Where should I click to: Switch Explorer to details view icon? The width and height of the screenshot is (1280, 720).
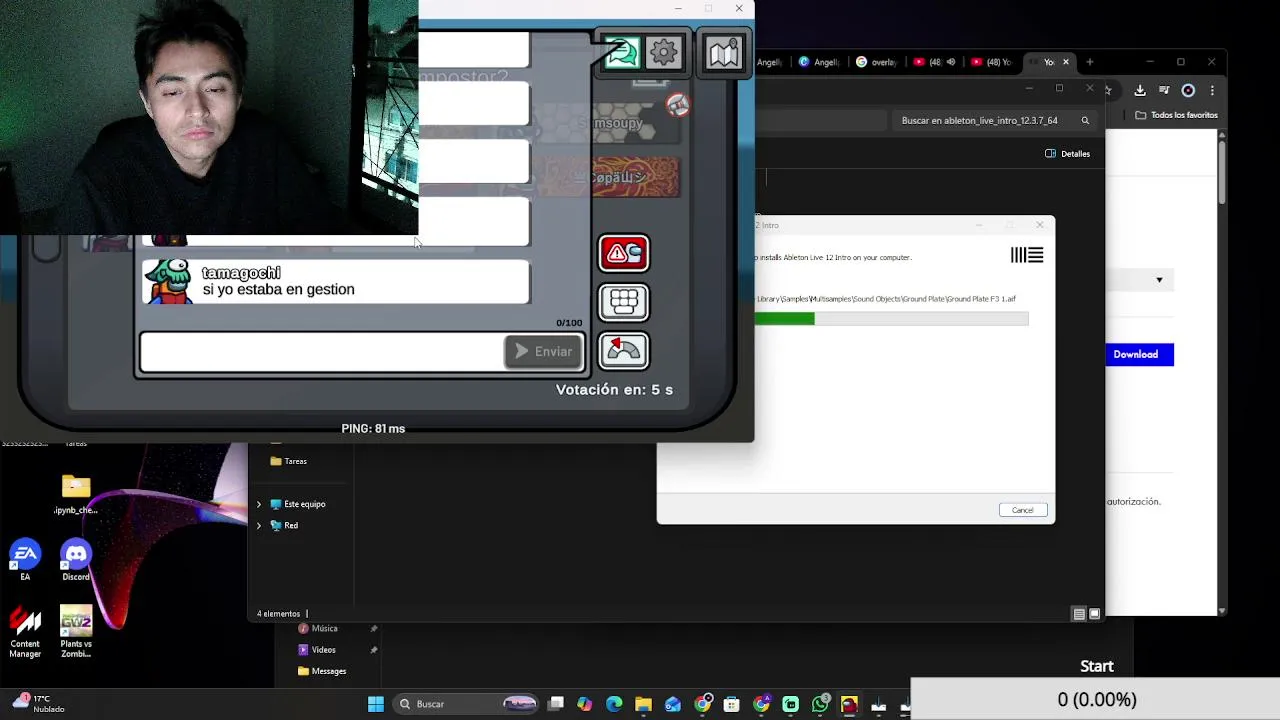pos(1079,614)
